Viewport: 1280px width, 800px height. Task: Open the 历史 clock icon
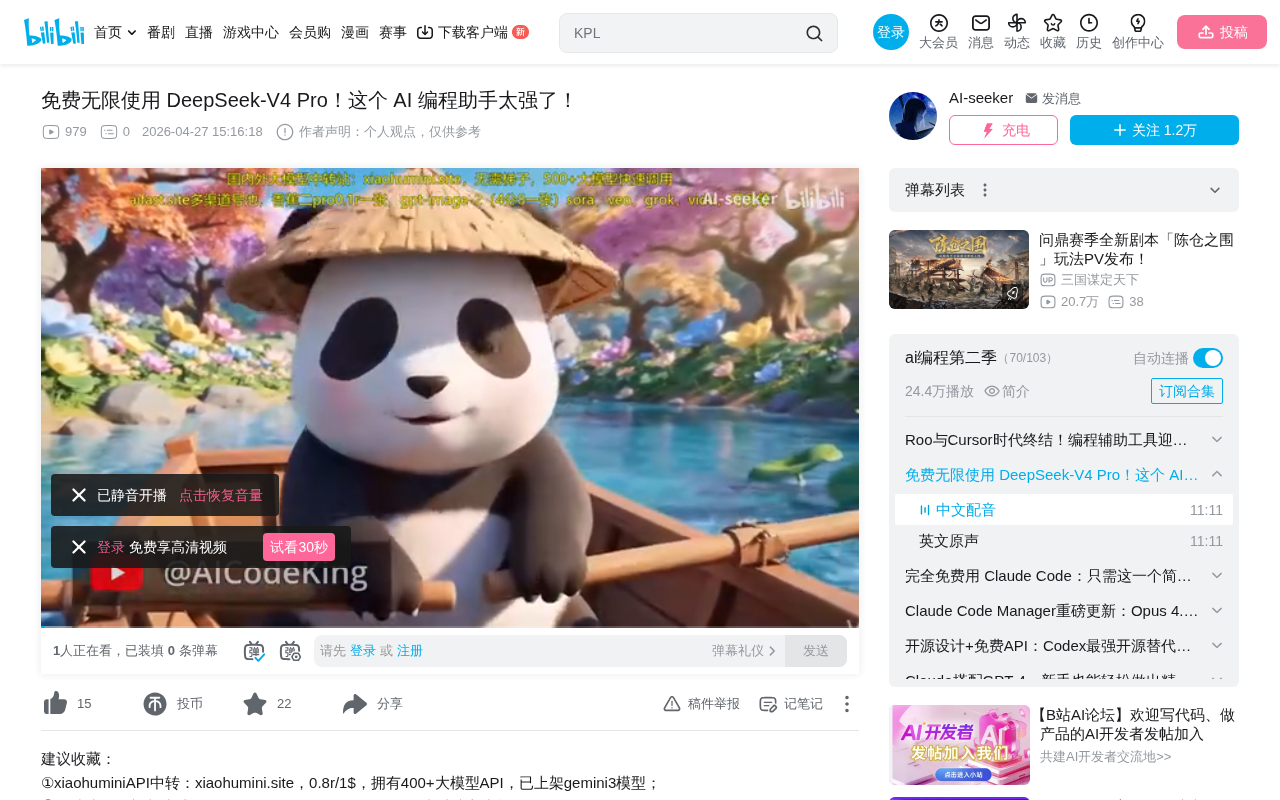pos(1089,23)
